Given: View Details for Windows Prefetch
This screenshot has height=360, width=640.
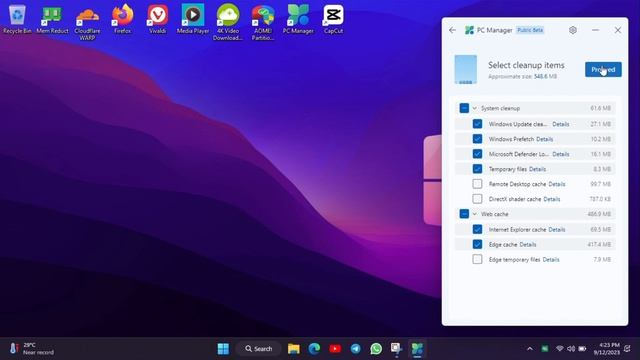Looking at the screenshot, I should 544,139.
